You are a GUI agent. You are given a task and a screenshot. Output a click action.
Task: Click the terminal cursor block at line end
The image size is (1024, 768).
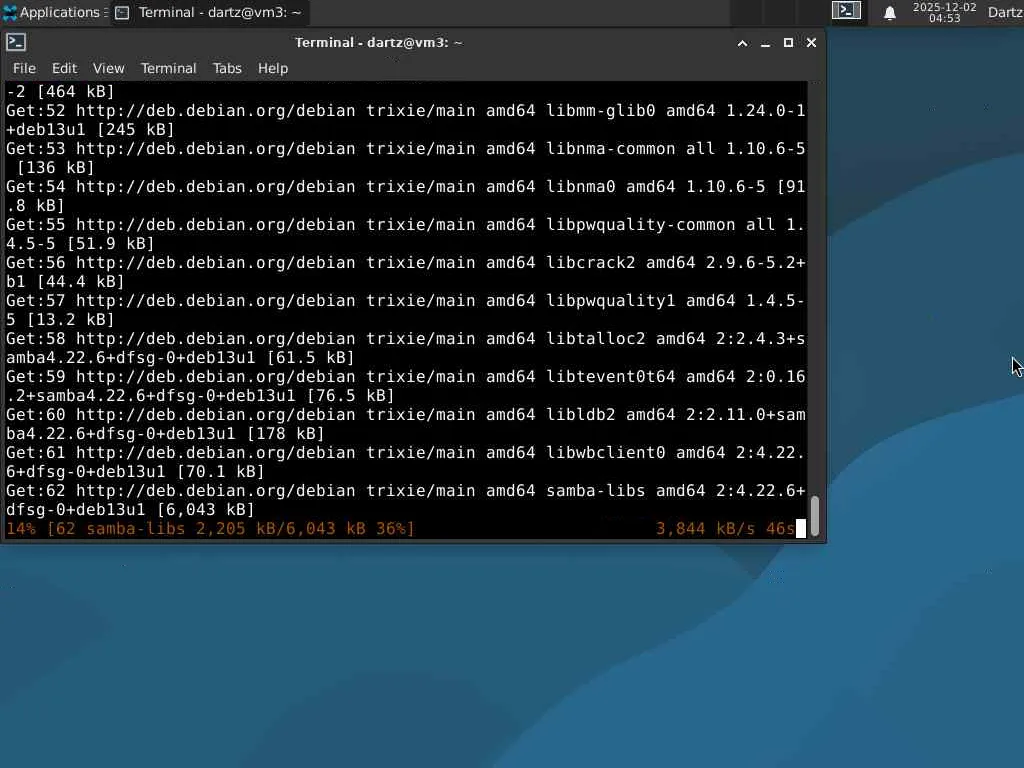(801, 528)
